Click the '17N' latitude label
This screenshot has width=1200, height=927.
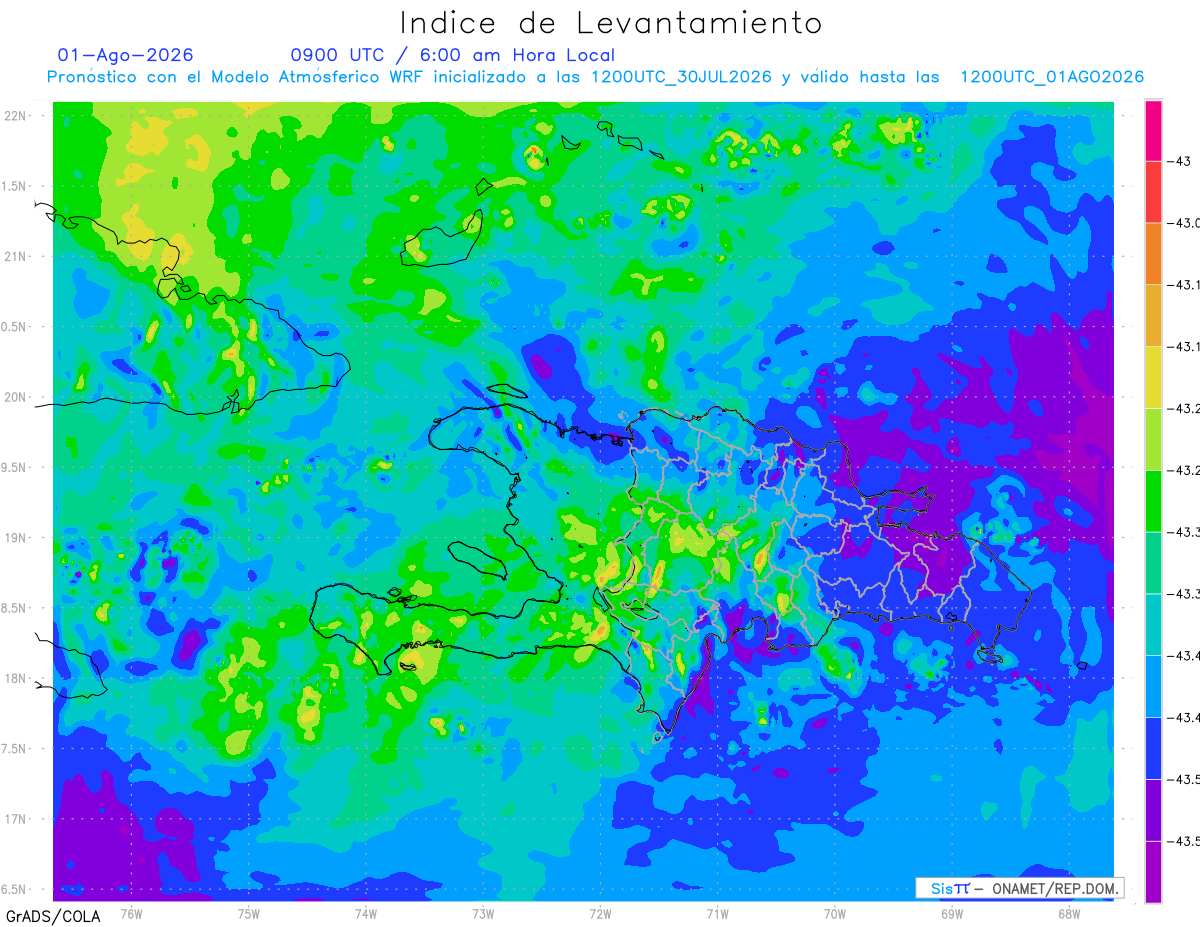pyautogui.click(x=16, y=819)
